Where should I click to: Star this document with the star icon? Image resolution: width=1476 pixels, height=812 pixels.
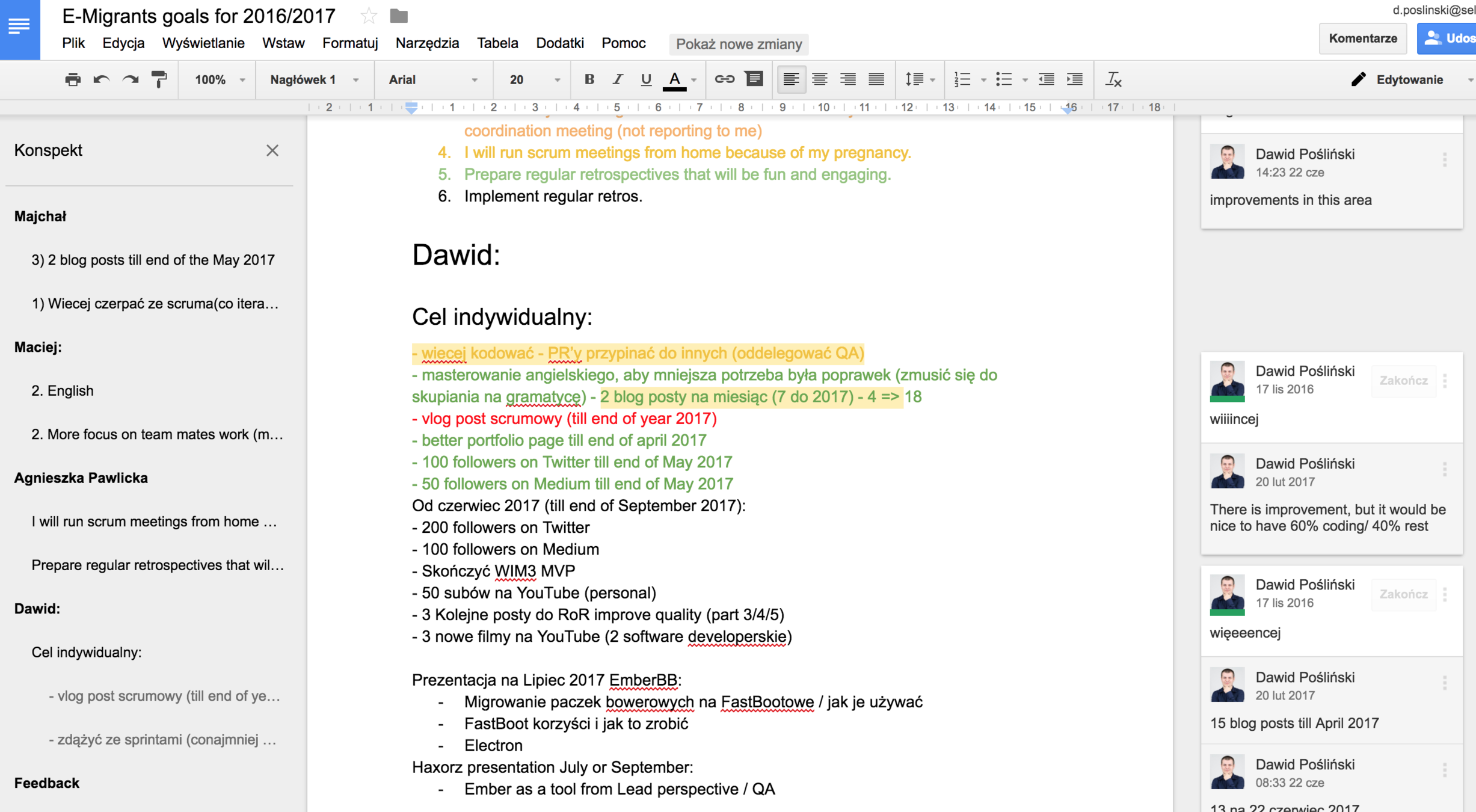tap(369, 16)
